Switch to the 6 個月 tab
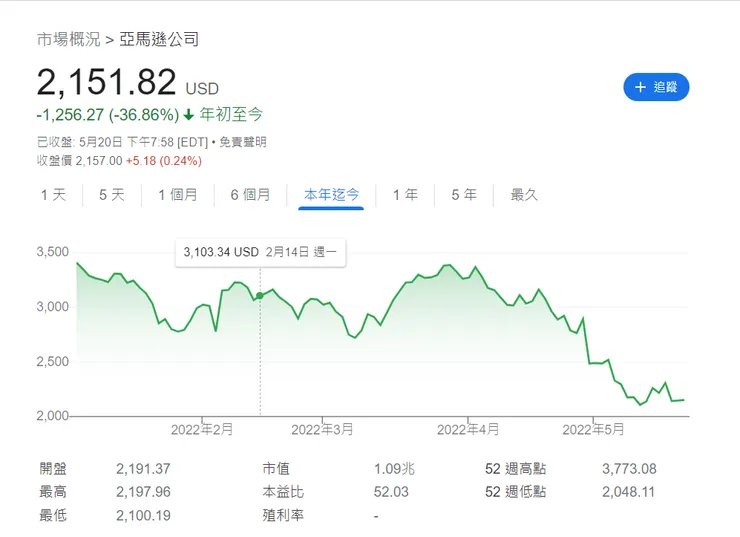Viewport: 740px width, 537px height. tap(250, 195)
